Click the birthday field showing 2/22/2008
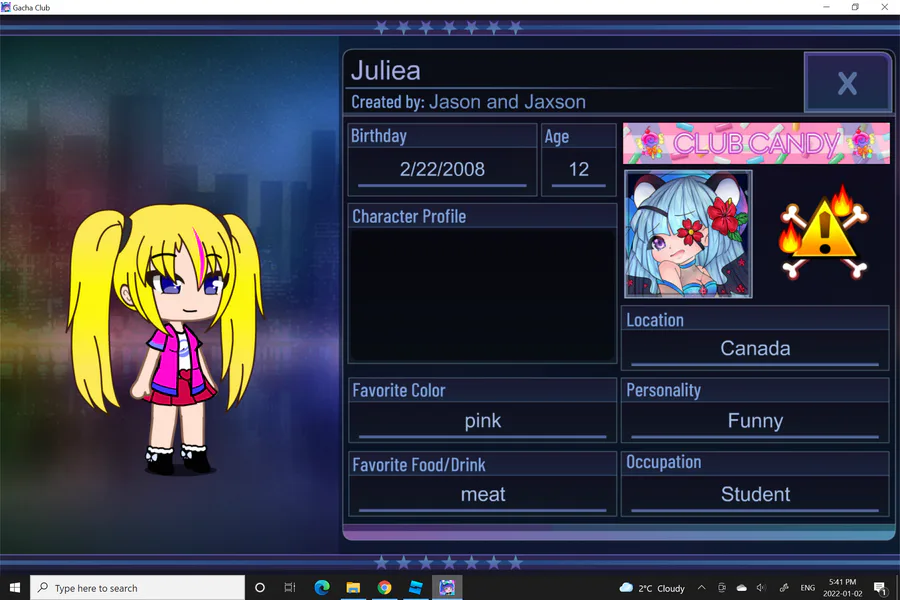The height and width of the screenshot is (600, 900). pos(442,169)
